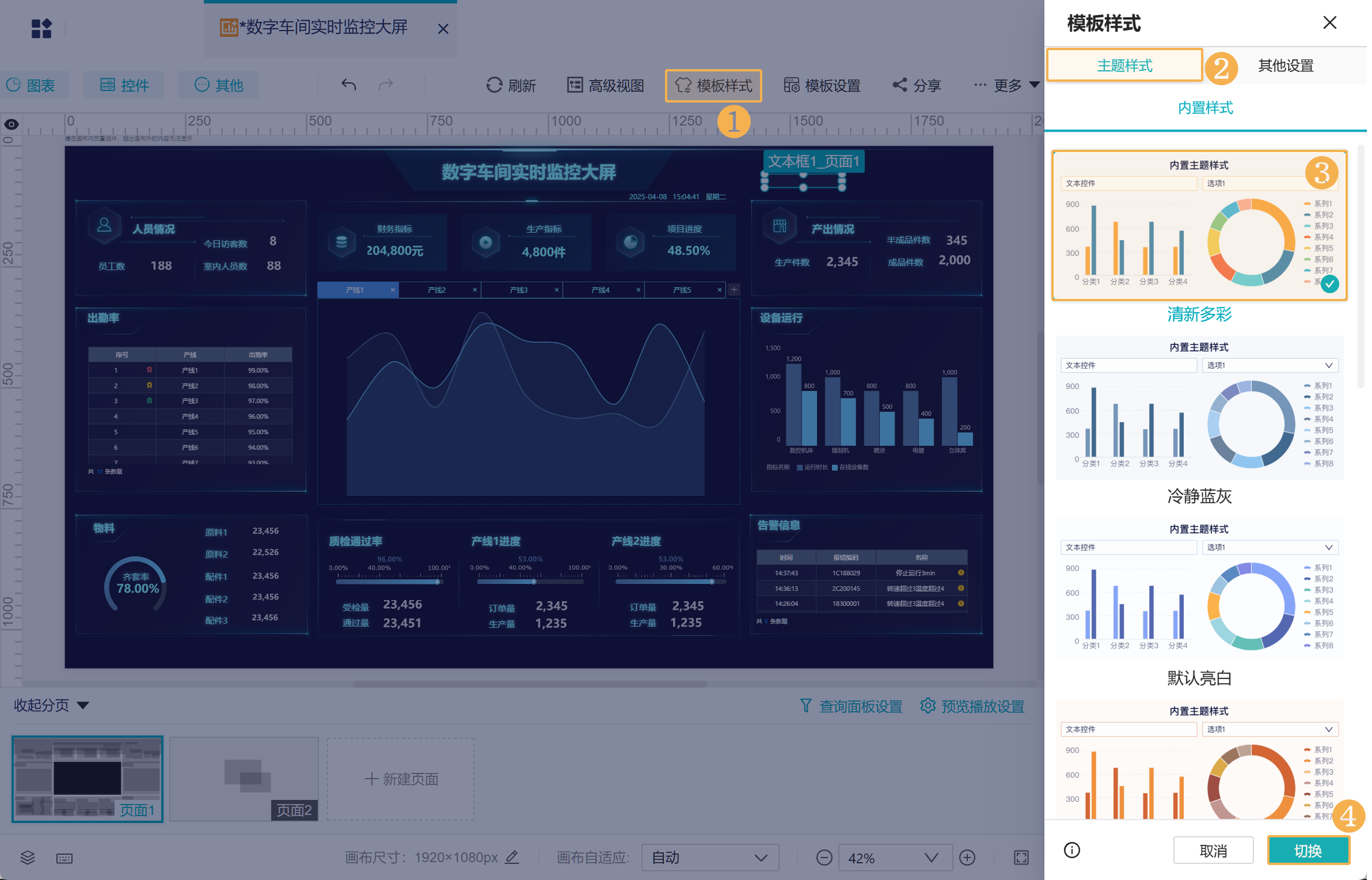Select the 页面2 page thumbnail
This screenshot has width=1372, height=880.
point(244,779)
